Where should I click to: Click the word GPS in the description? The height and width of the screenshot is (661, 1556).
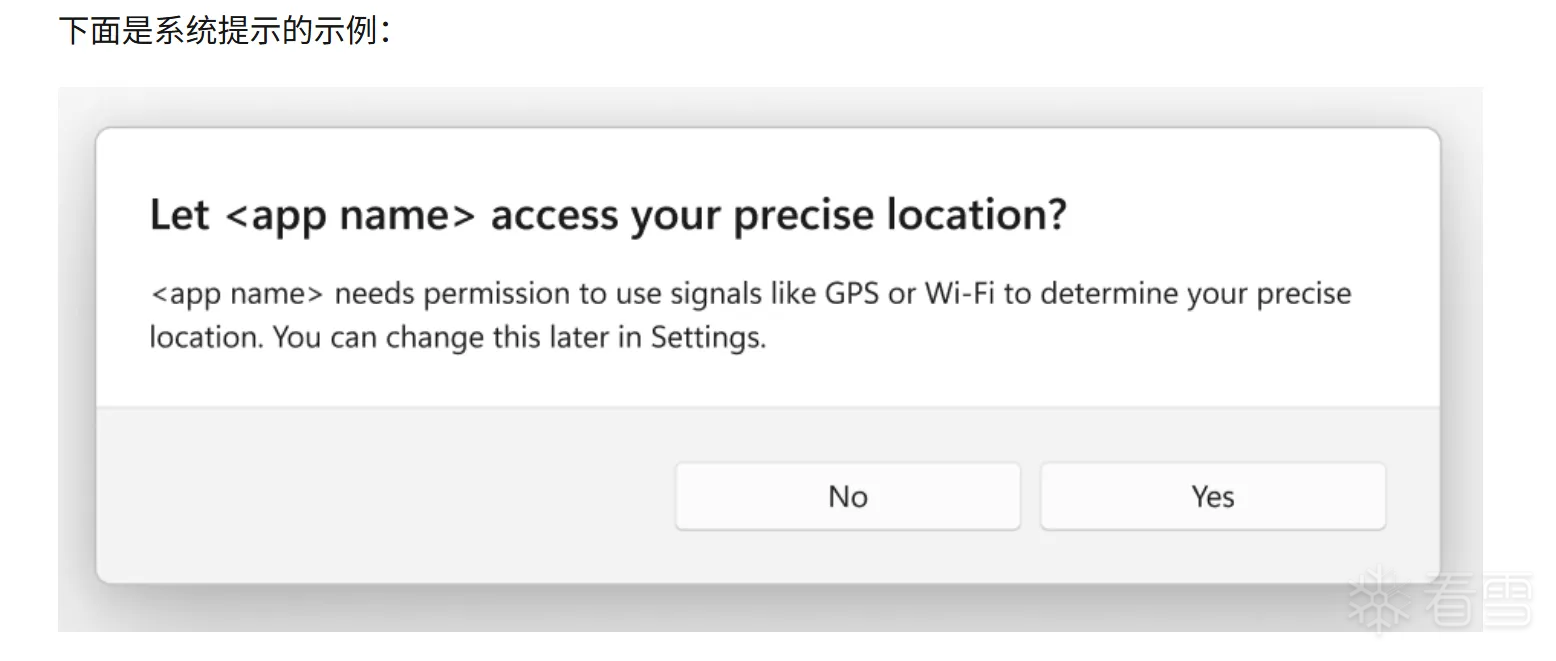pyautogui.click(x=852, y=294)
